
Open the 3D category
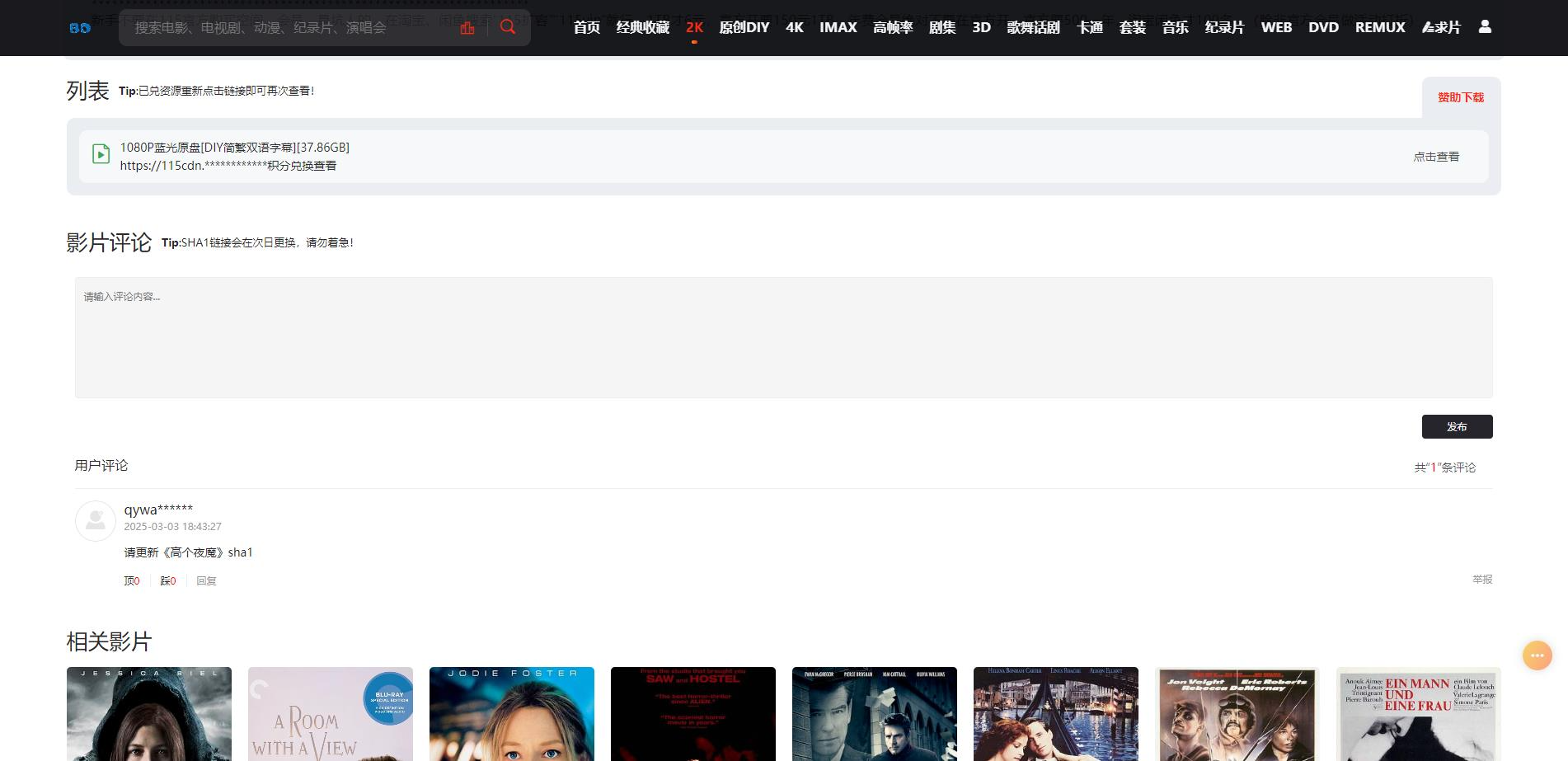[x=981, y=27]
